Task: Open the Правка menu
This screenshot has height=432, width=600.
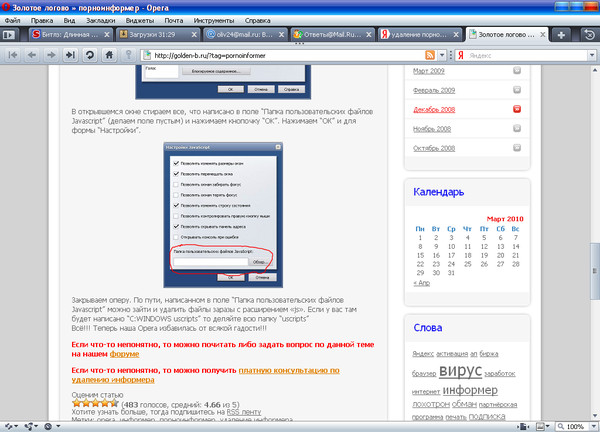Action: tap(42, 20)
